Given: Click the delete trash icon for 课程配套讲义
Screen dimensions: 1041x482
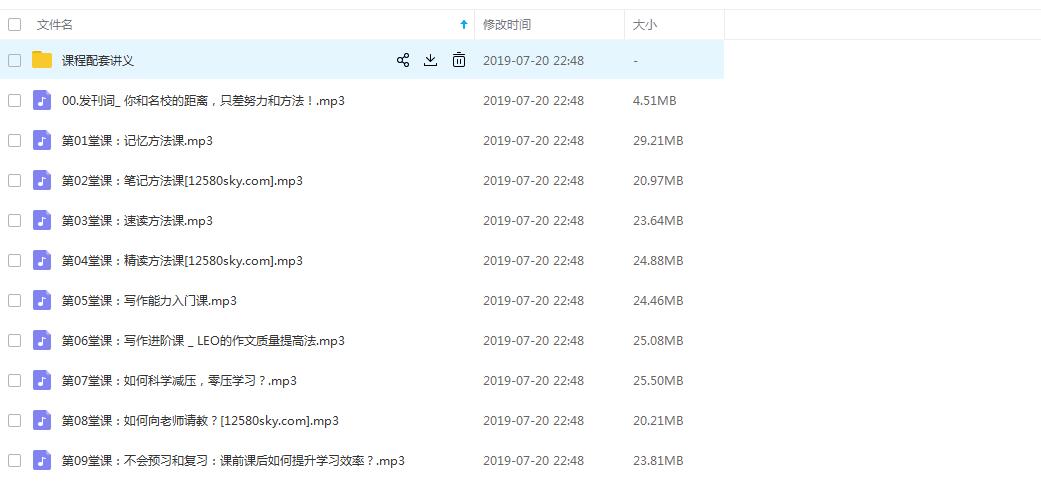Looking at the screenshot, I should (459, 60).
